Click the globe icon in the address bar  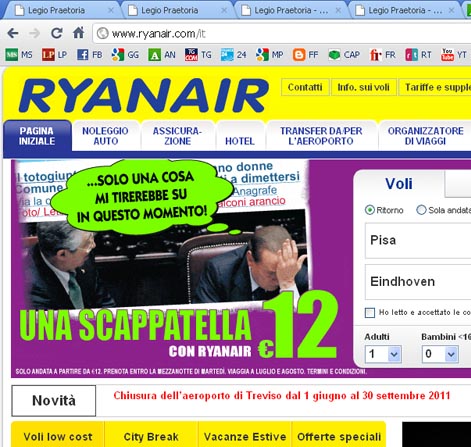click(x=102, y=33)
